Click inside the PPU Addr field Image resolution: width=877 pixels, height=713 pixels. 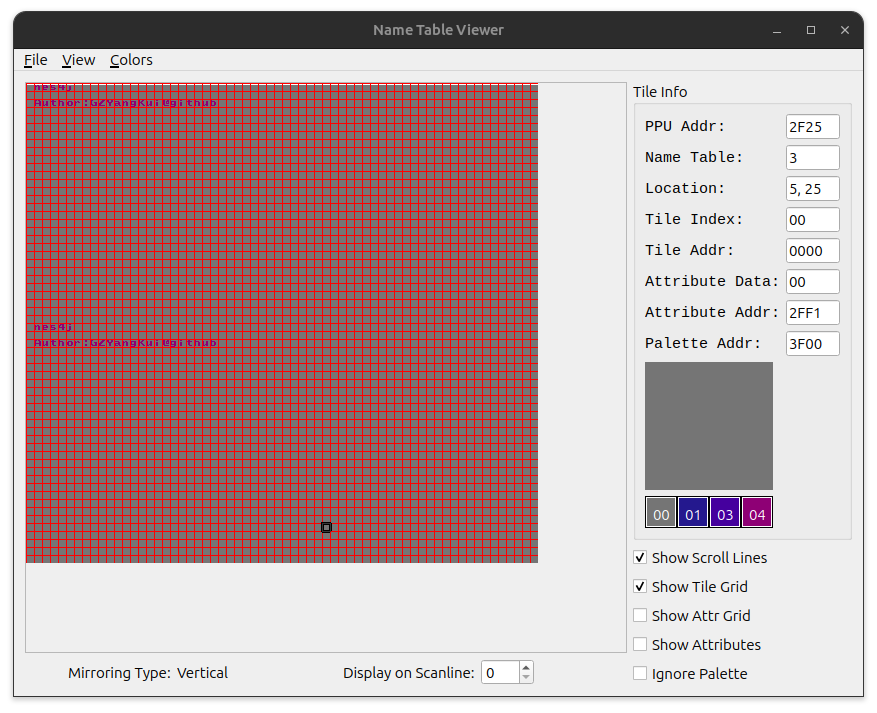[812, 126]
